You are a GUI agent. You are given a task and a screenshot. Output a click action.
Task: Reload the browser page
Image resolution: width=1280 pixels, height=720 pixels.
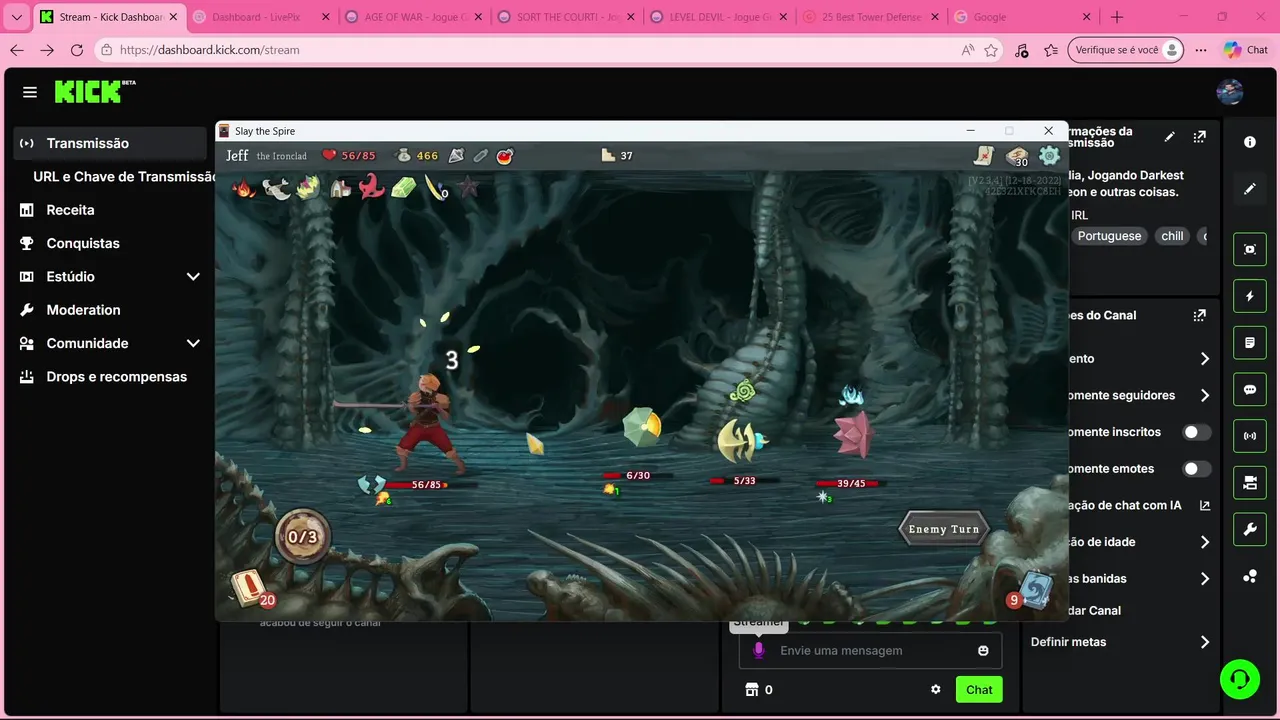point(77,50)
